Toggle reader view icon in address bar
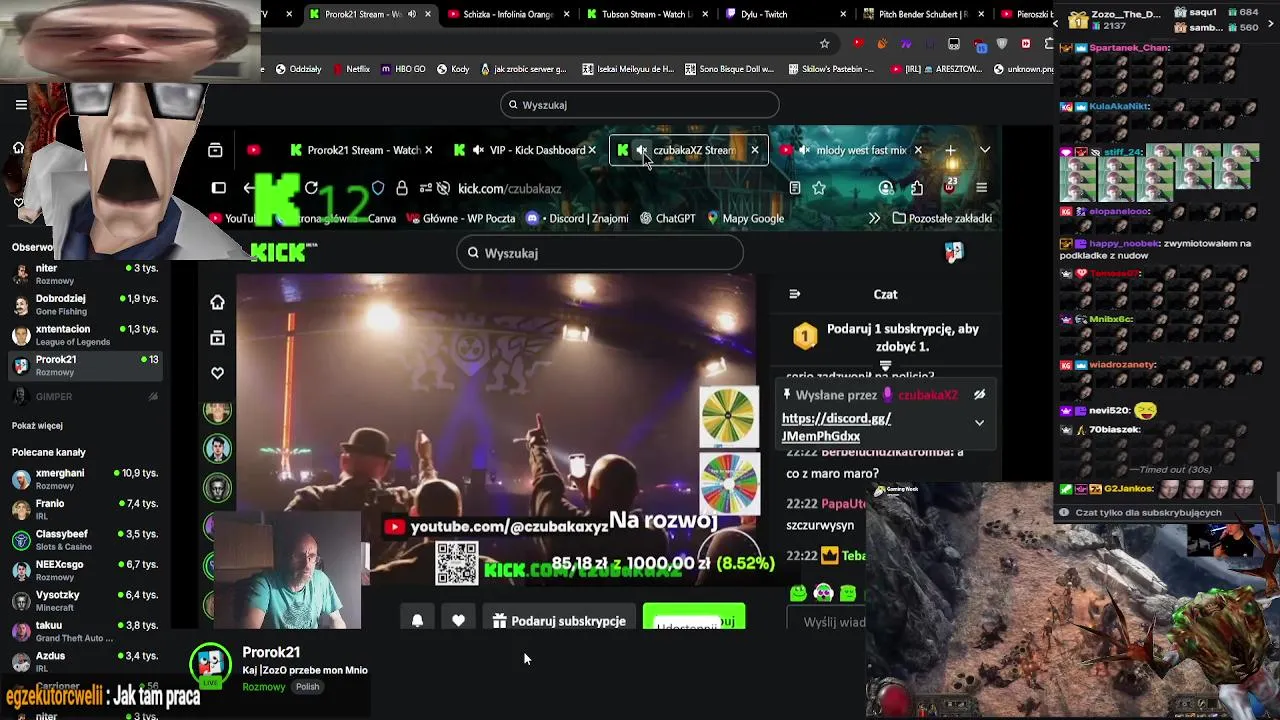This screenshot has height=720, width=1280. pos(795,188)
